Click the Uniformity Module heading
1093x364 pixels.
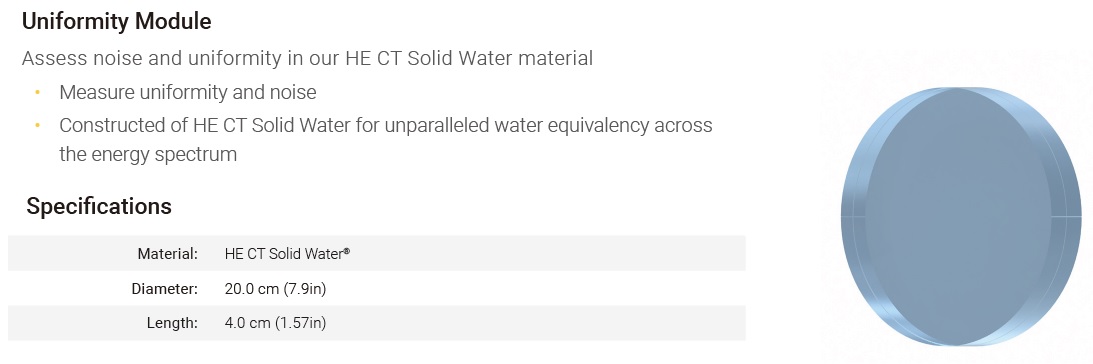click(116, 22)
